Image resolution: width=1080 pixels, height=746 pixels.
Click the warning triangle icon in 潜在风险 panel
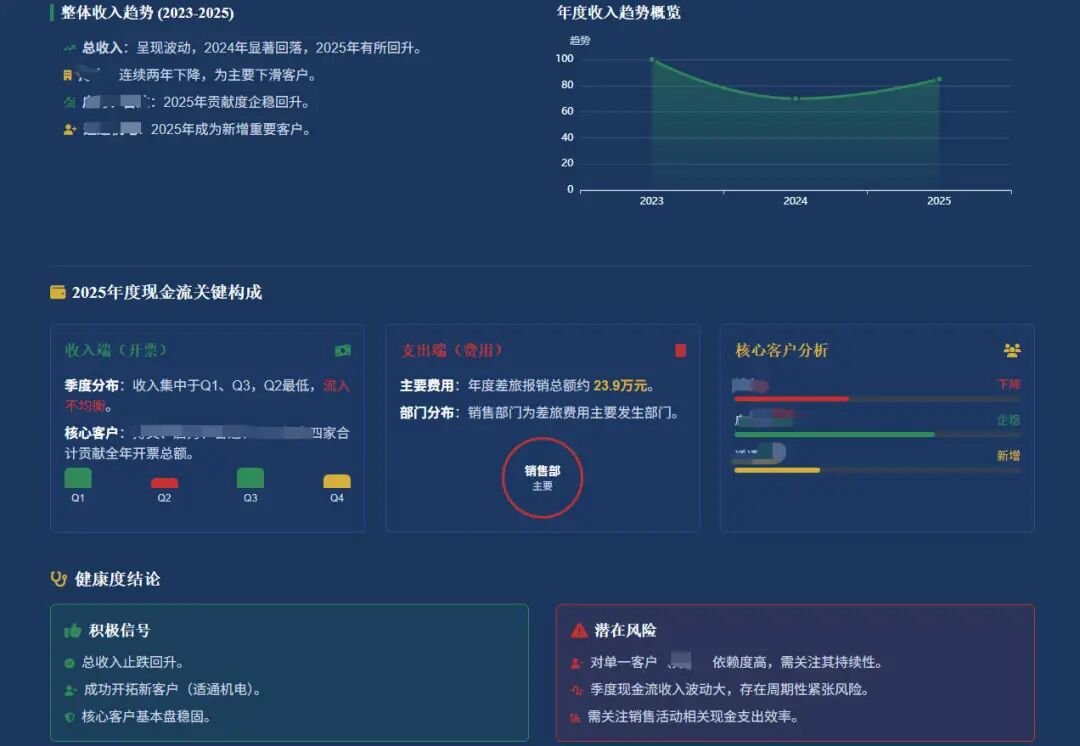click(x=578, y=631)
